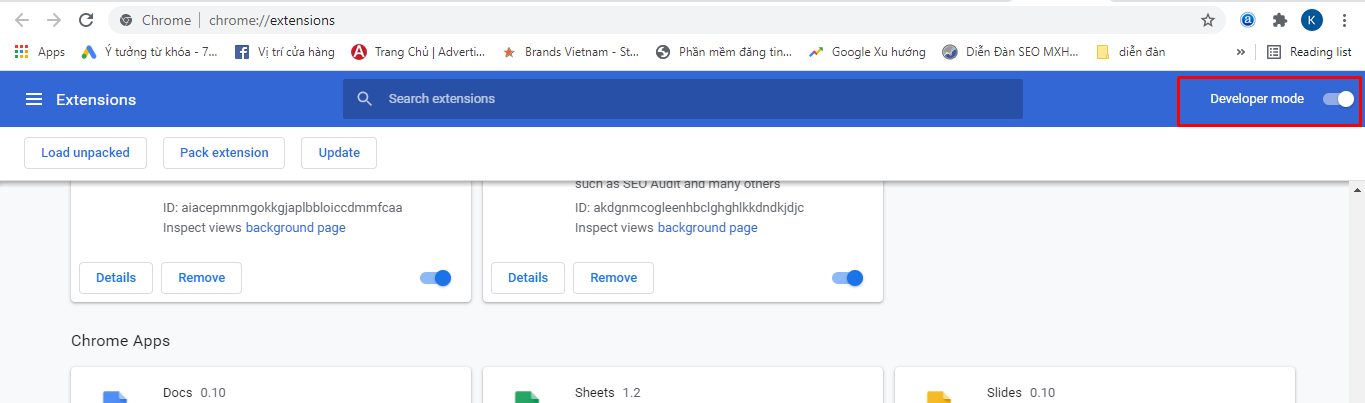The image size is (1365, 403).
Task: Disable the extension with ID aiacepmnmgokkgjaplbbloiccdmmfcaa
Action: point(436,278)
